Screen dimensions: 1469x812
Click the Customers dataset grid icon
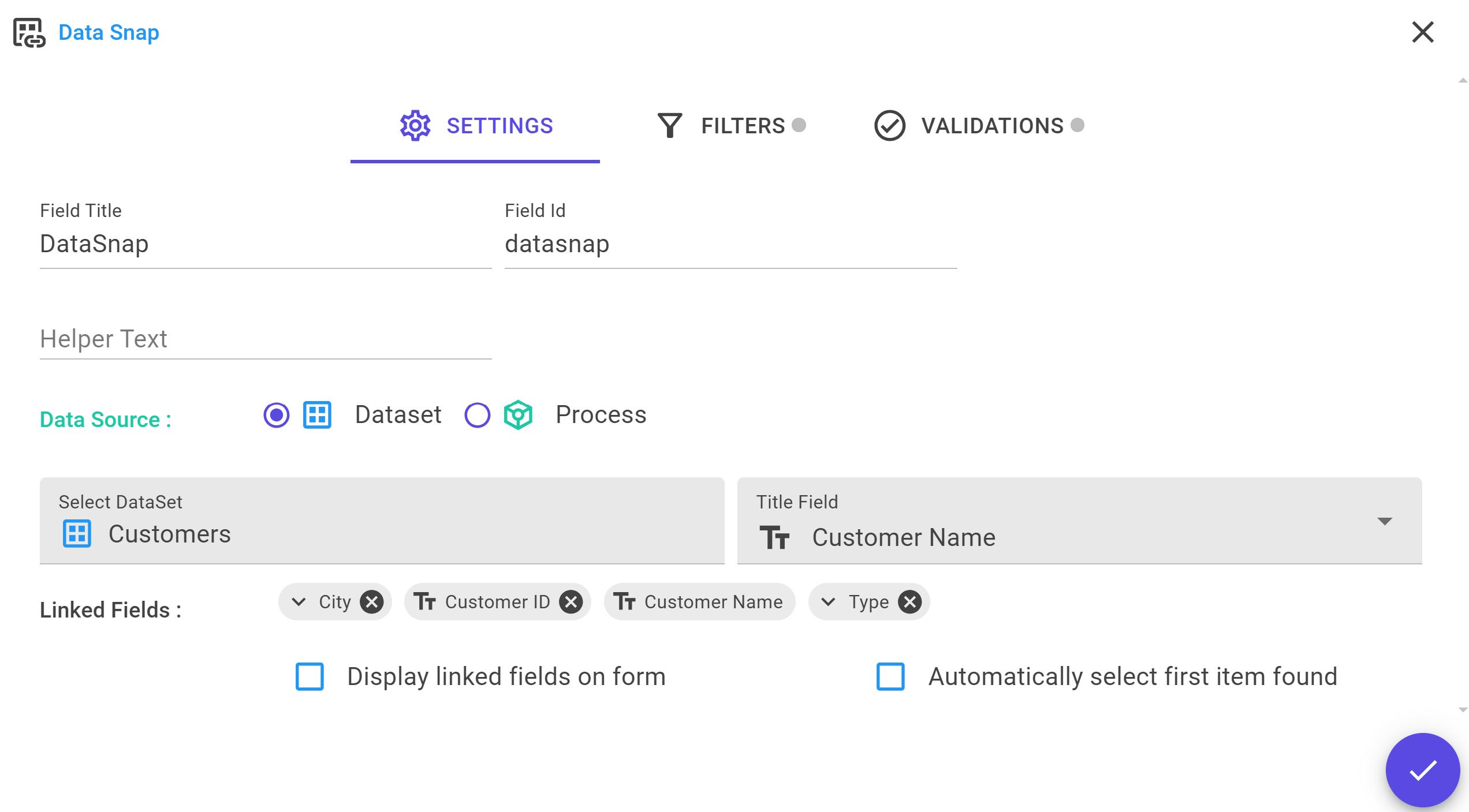pyautogui.click(x=77, y=534)
